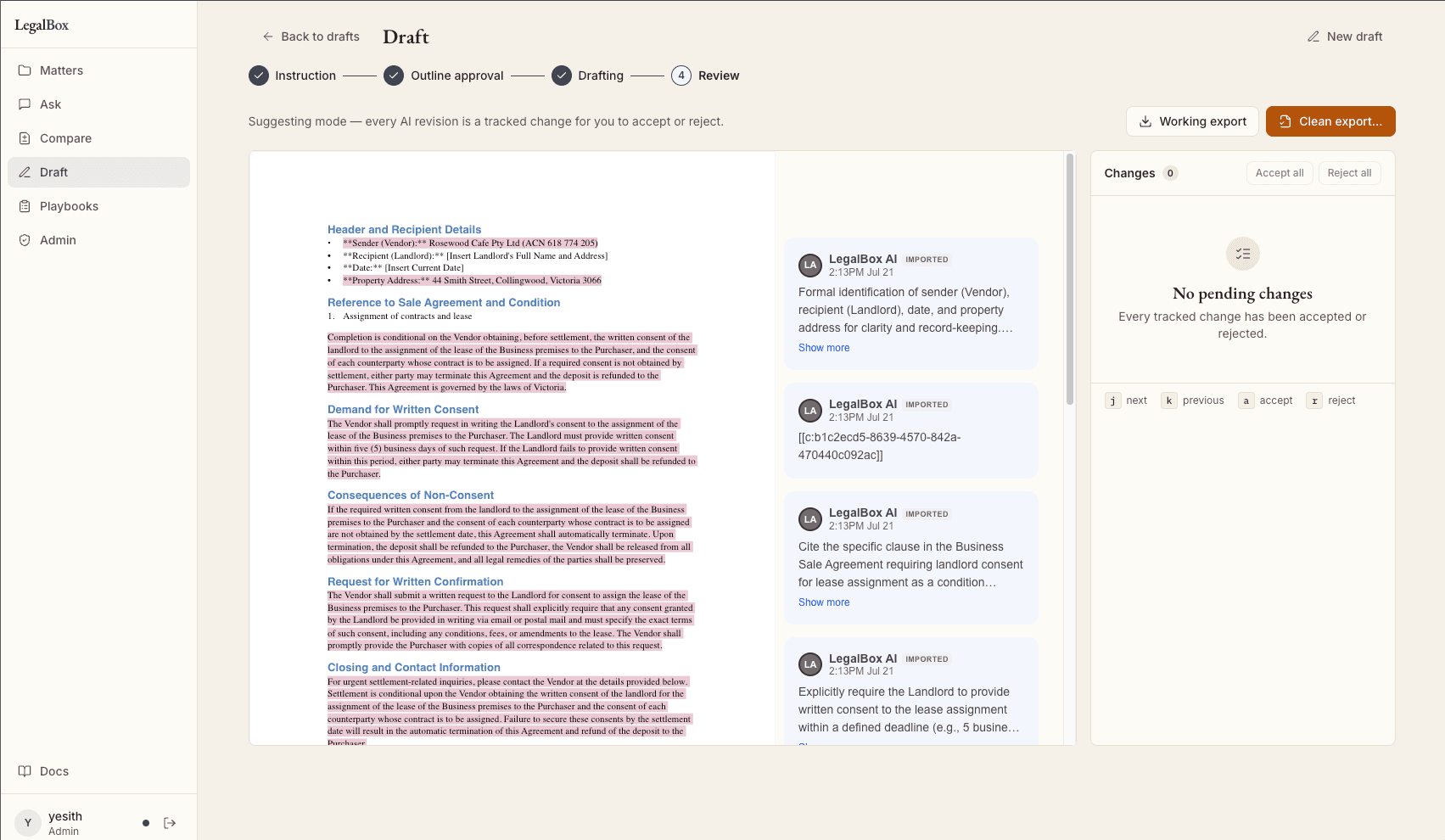The height and width of the screenshot is (840, 1445).
Task: Click the 'a' accept shortcut key
Action: click(x=1246, y=400)
